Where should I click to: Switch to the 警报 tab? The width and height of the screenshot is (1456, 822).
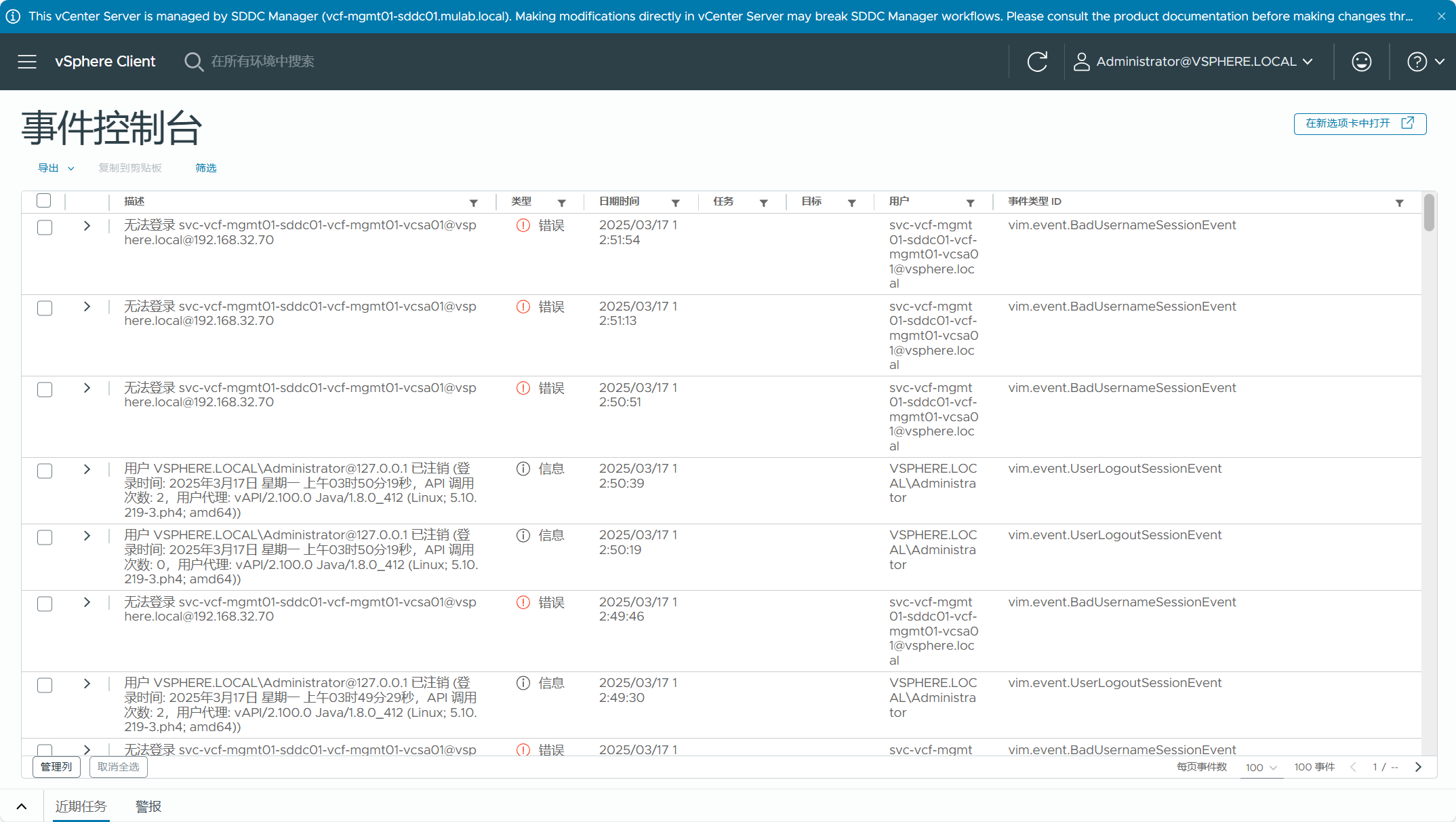click(148, 806)
